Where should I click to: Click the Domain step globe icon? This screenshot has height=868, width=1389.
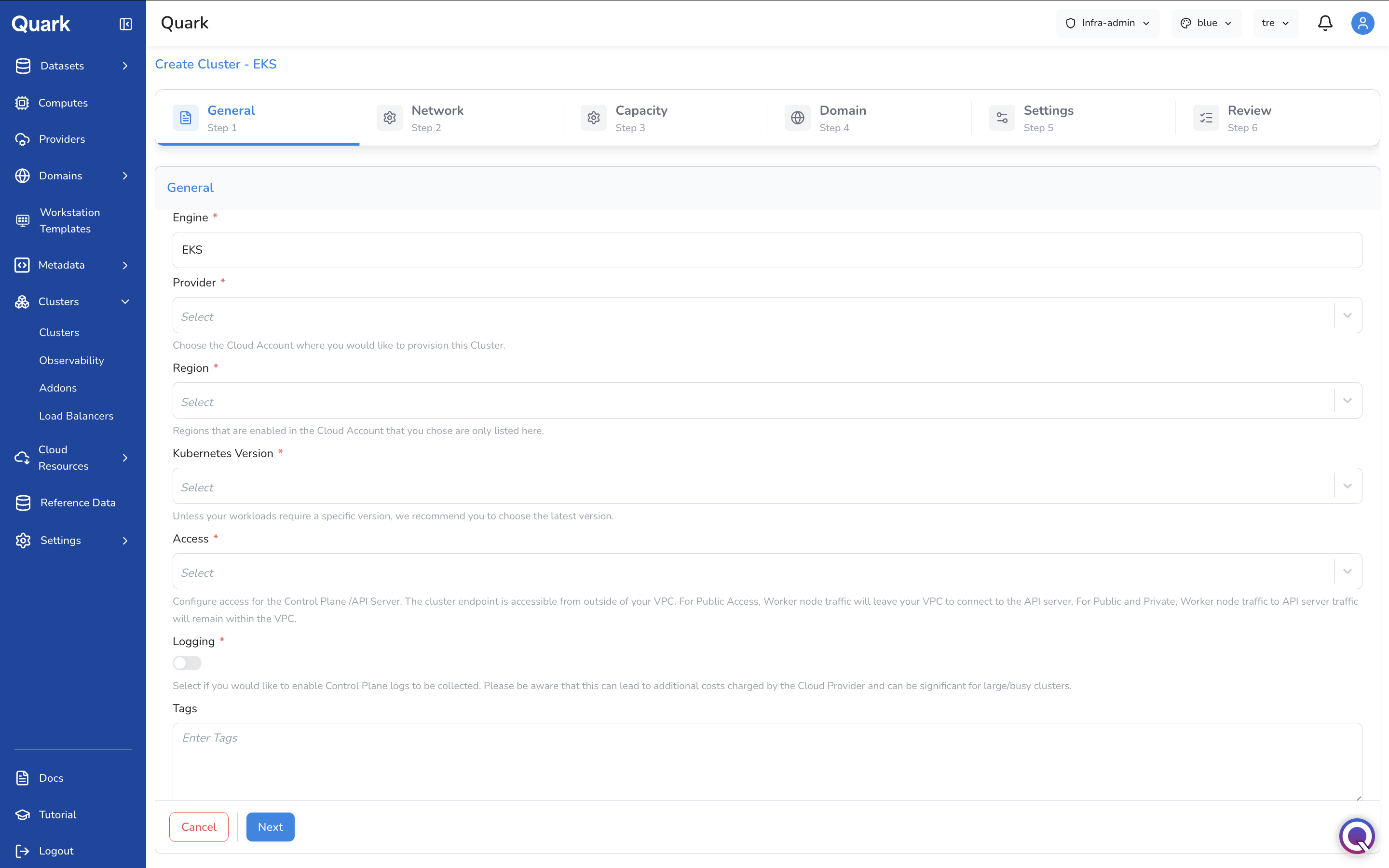[x=798, y=118]
